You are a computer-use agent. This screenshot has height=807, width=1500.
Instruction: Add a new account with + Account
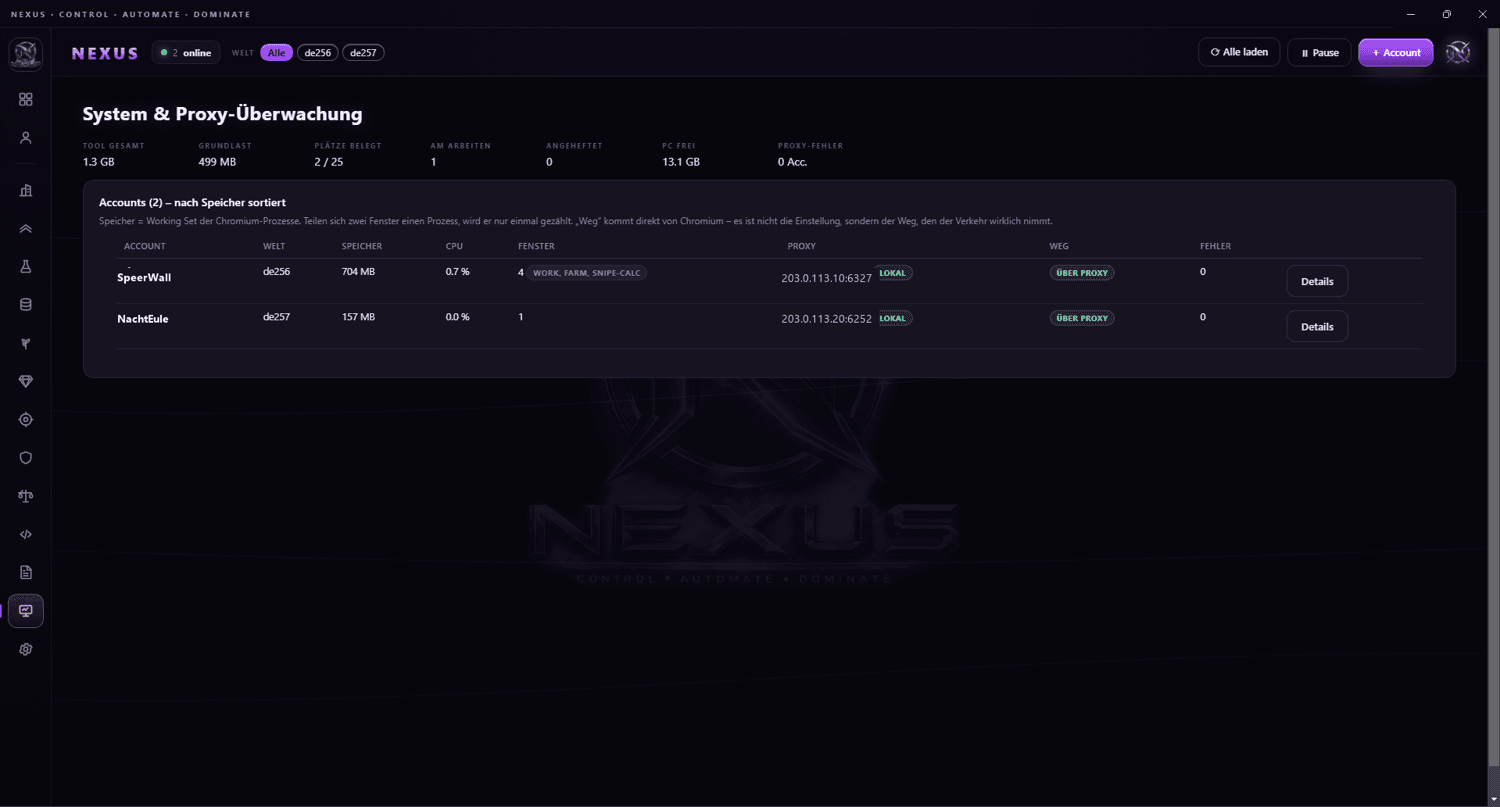[x=1396, y=52]
